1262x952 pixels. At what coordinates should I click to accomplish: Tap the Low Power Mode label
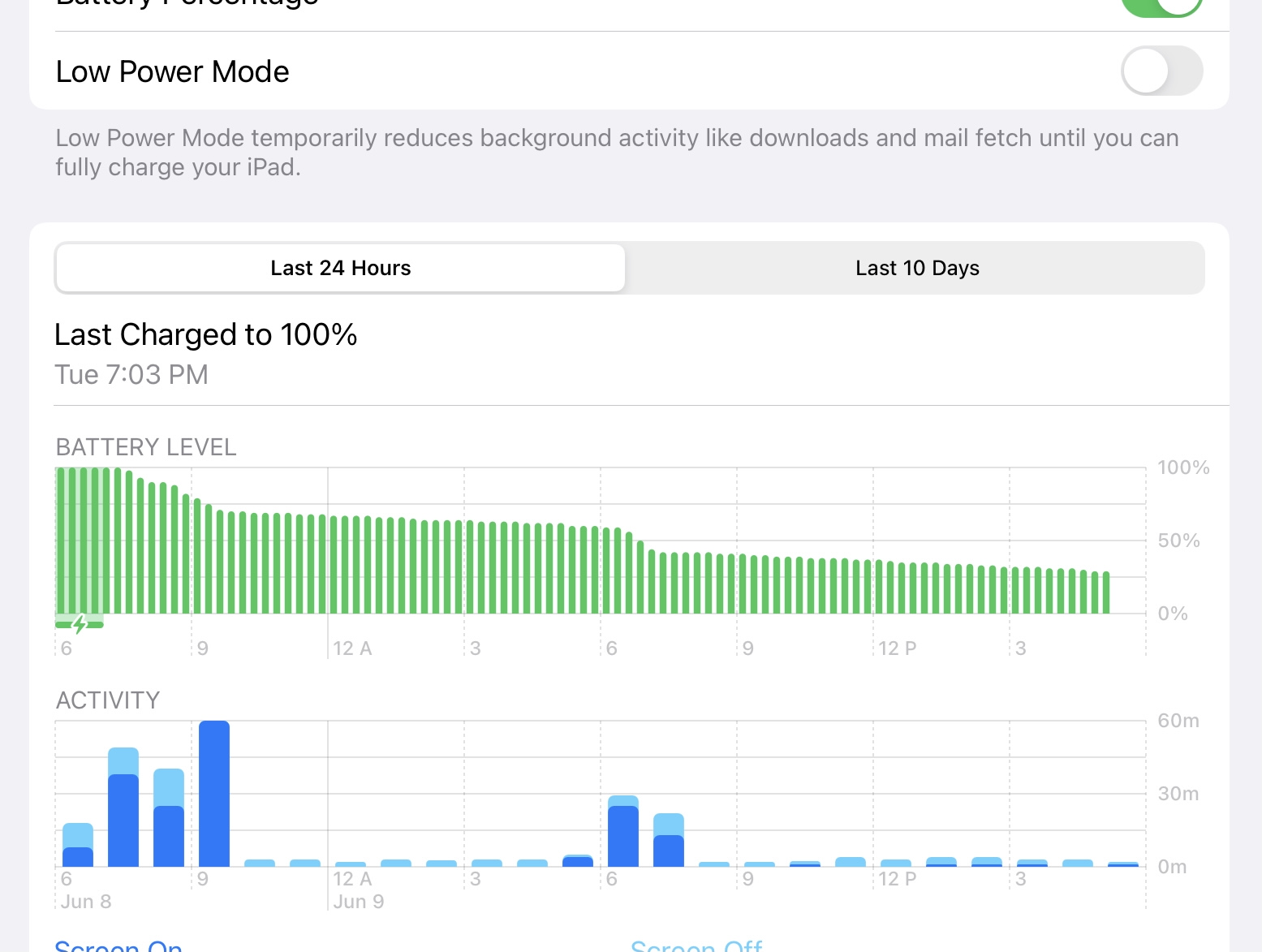pyautogui.click(x=172, y=71)
